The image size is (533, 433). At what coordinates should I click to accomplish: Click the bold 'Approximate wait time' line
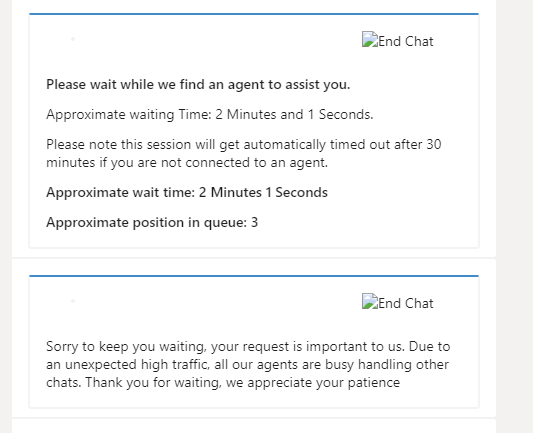point(187,193)
